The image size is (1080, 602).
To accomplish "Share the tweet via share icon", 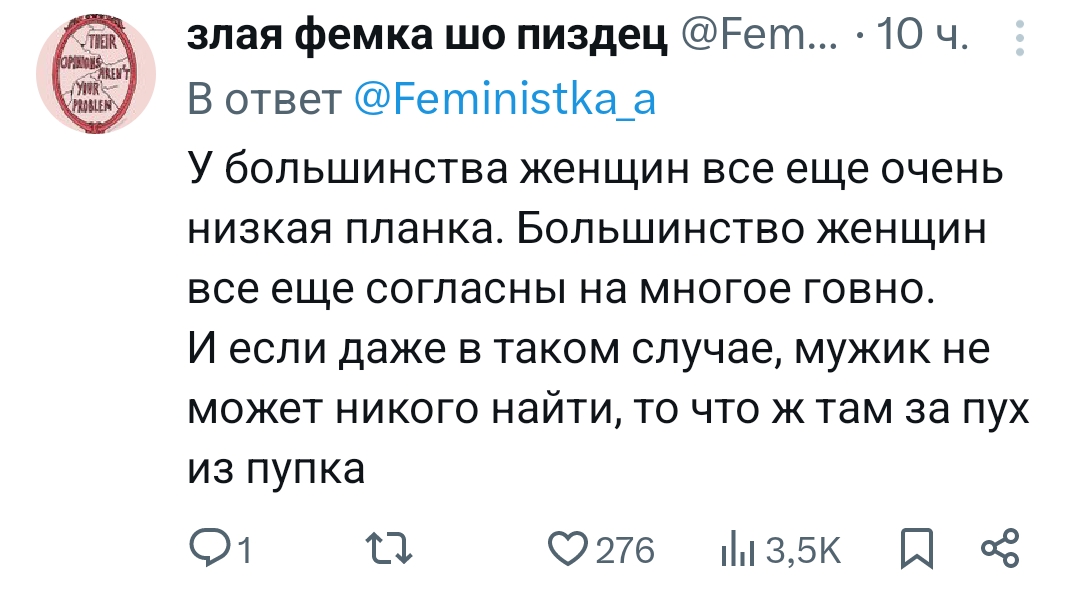I will pyautogui.click(x=1000, y=548).
